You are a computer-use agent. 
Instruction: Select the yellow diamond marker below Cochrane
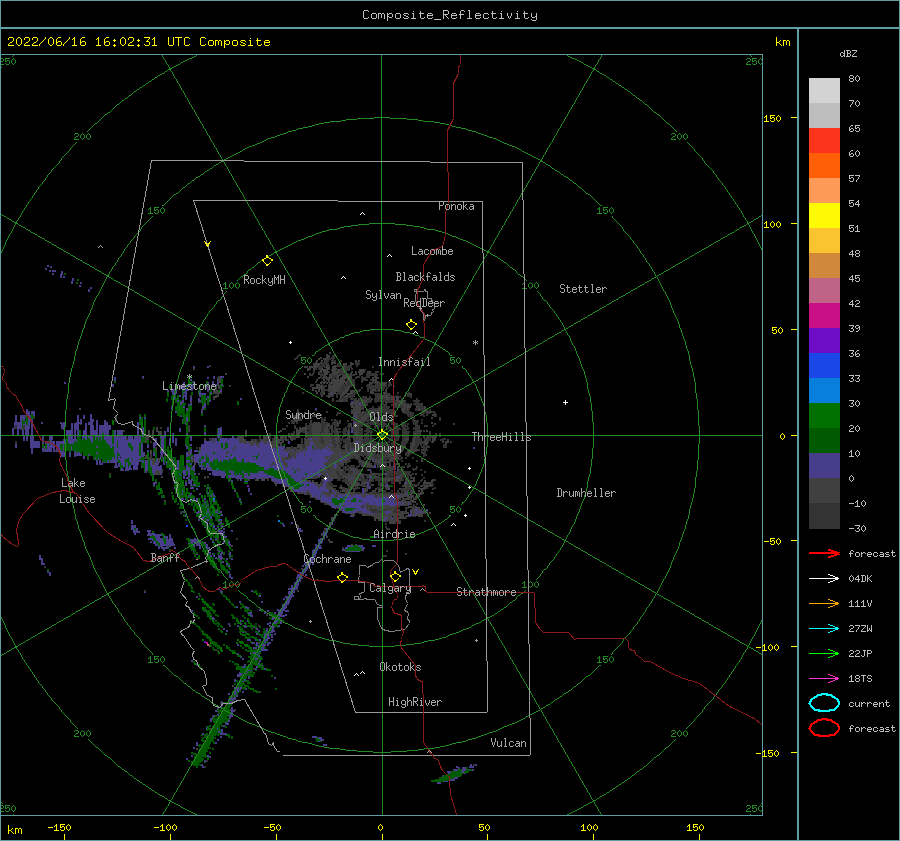coord(343,577)
